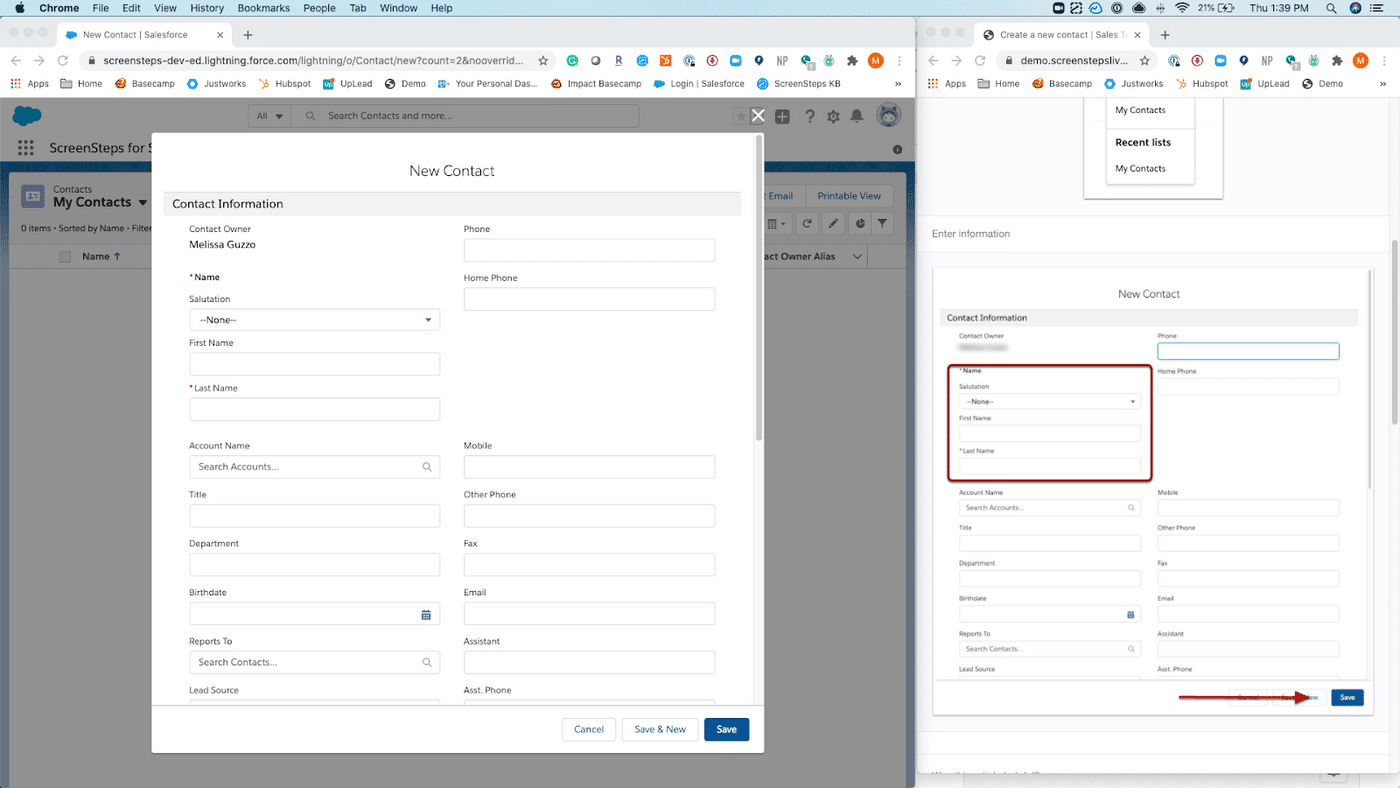Image resolution: width=1400 pixels, height=788 pixels.
Task: Reload the ScreenSteps browser window
Action: point(982,60)
